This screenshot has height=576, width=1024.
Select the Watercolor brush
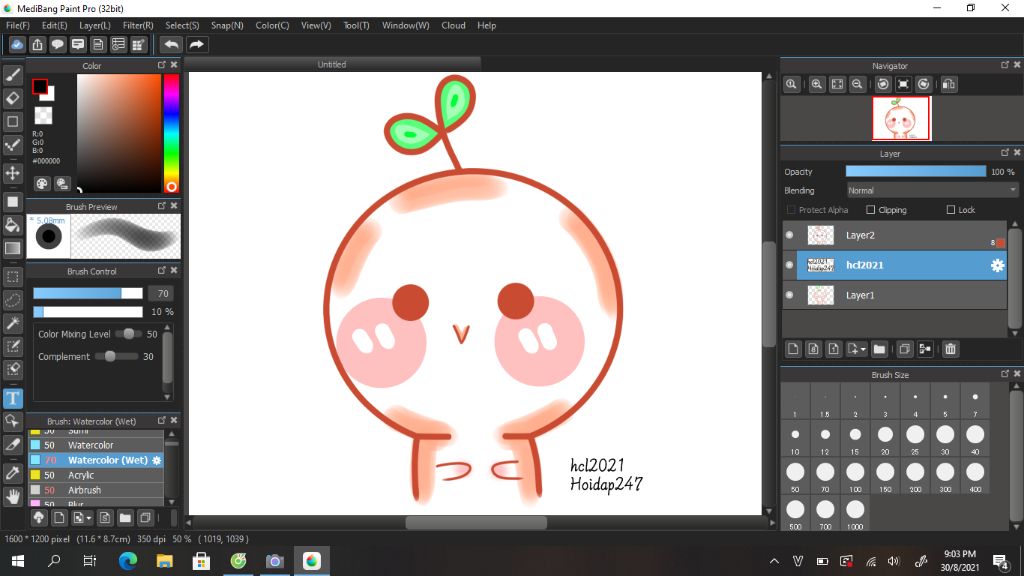click(x=95, y=445)
